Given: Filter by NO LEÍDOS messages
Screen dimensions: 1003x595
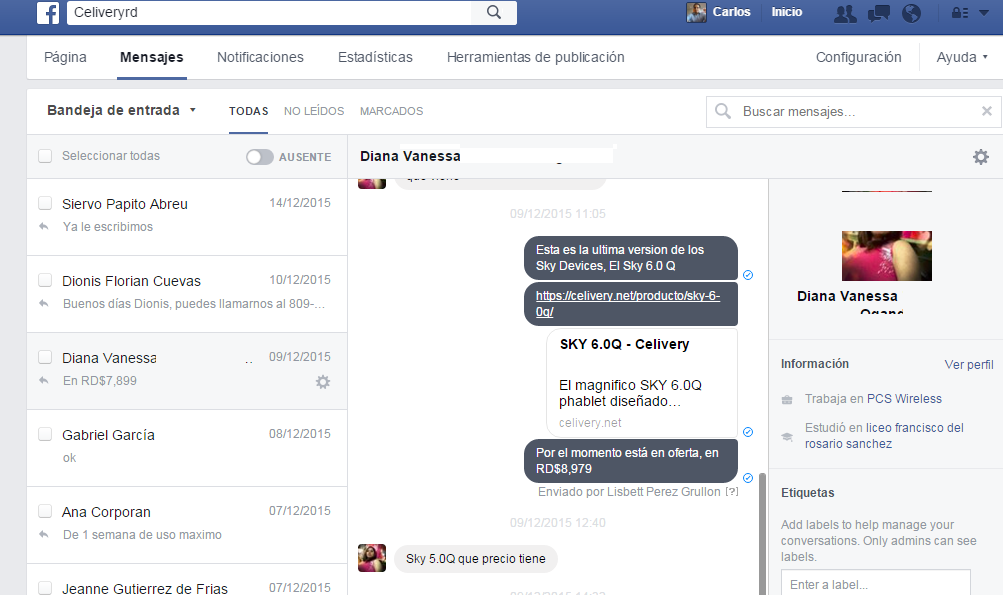Looking at the screenshot, I should [314, 111].
